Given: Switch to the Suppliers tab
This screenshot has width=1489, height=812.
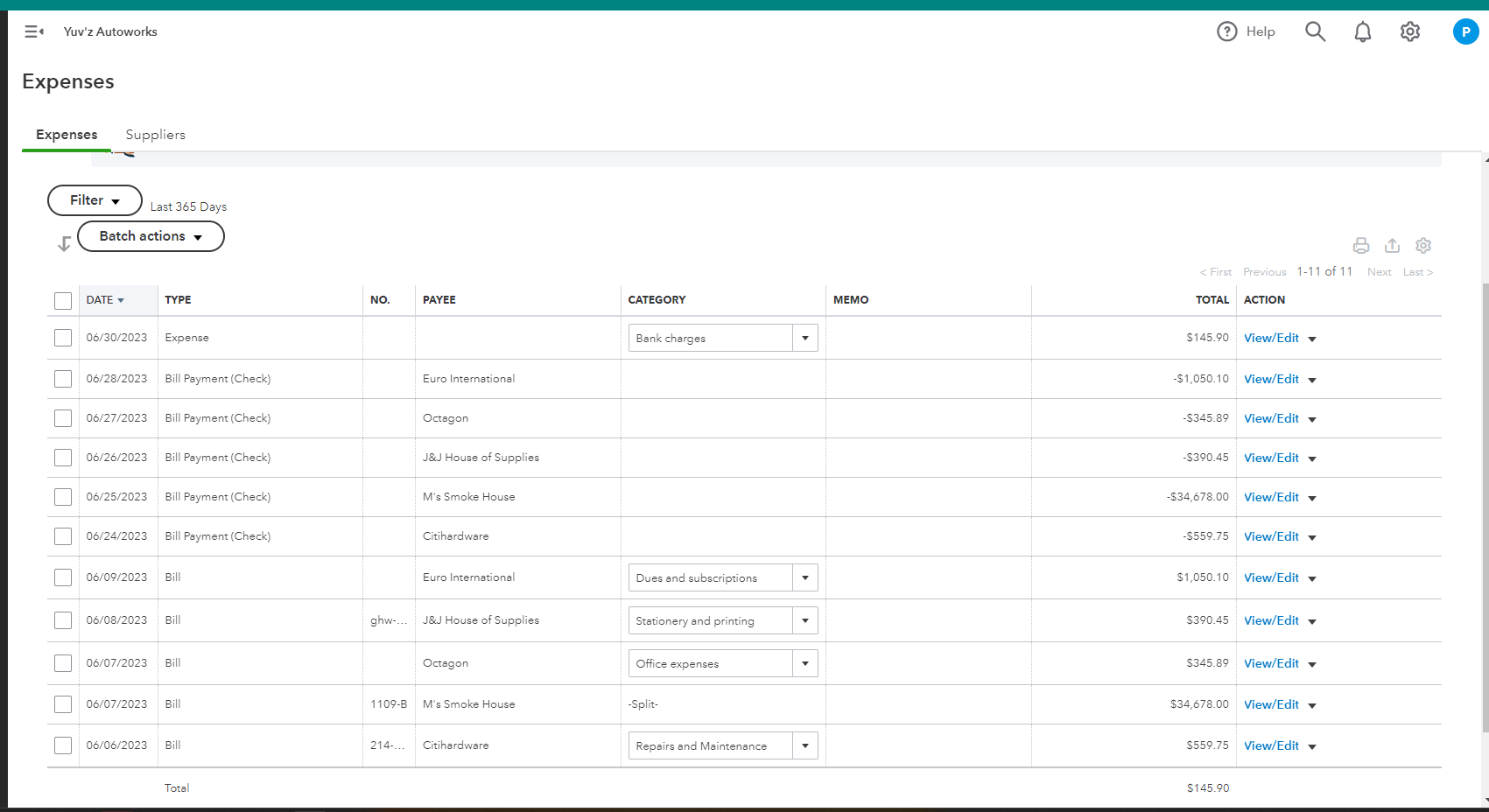Looking at the screenshot, I should [x=156, y=135].
